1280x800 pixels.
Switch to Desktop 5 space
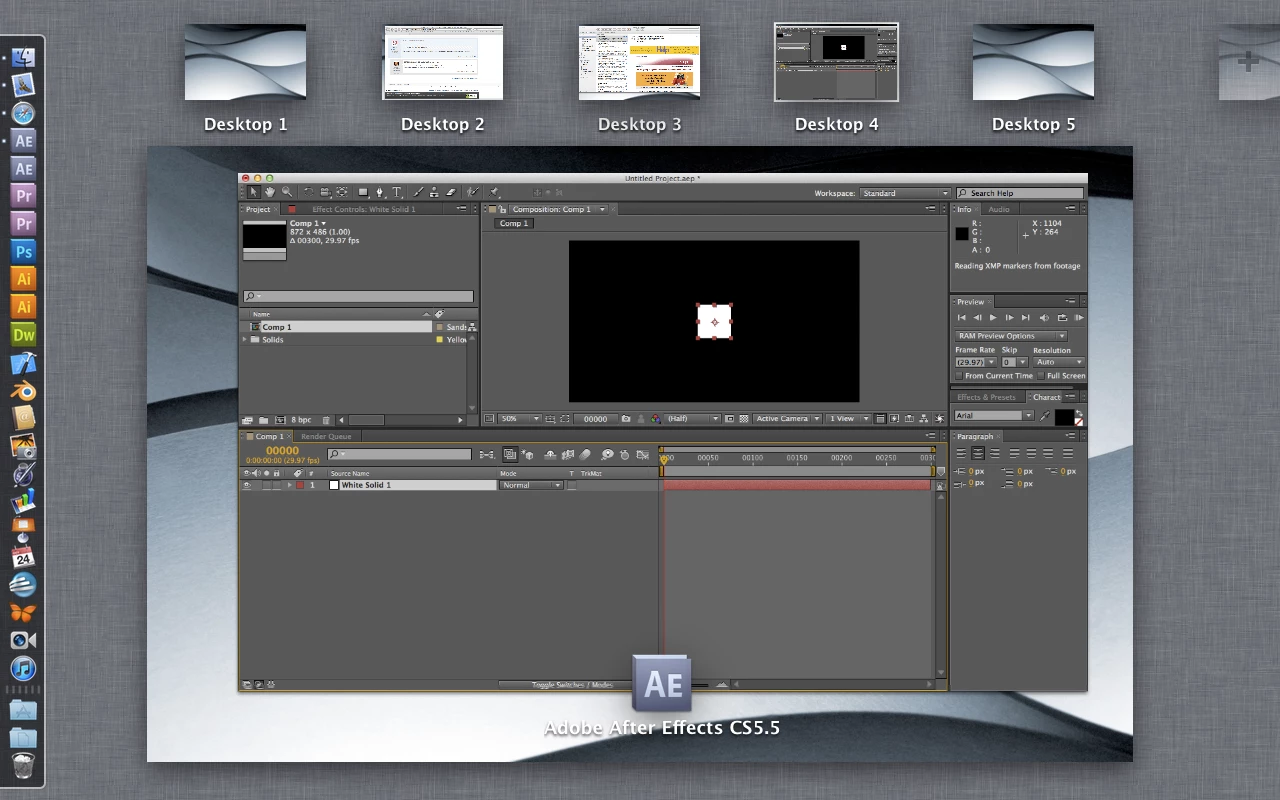(1033, 62)
